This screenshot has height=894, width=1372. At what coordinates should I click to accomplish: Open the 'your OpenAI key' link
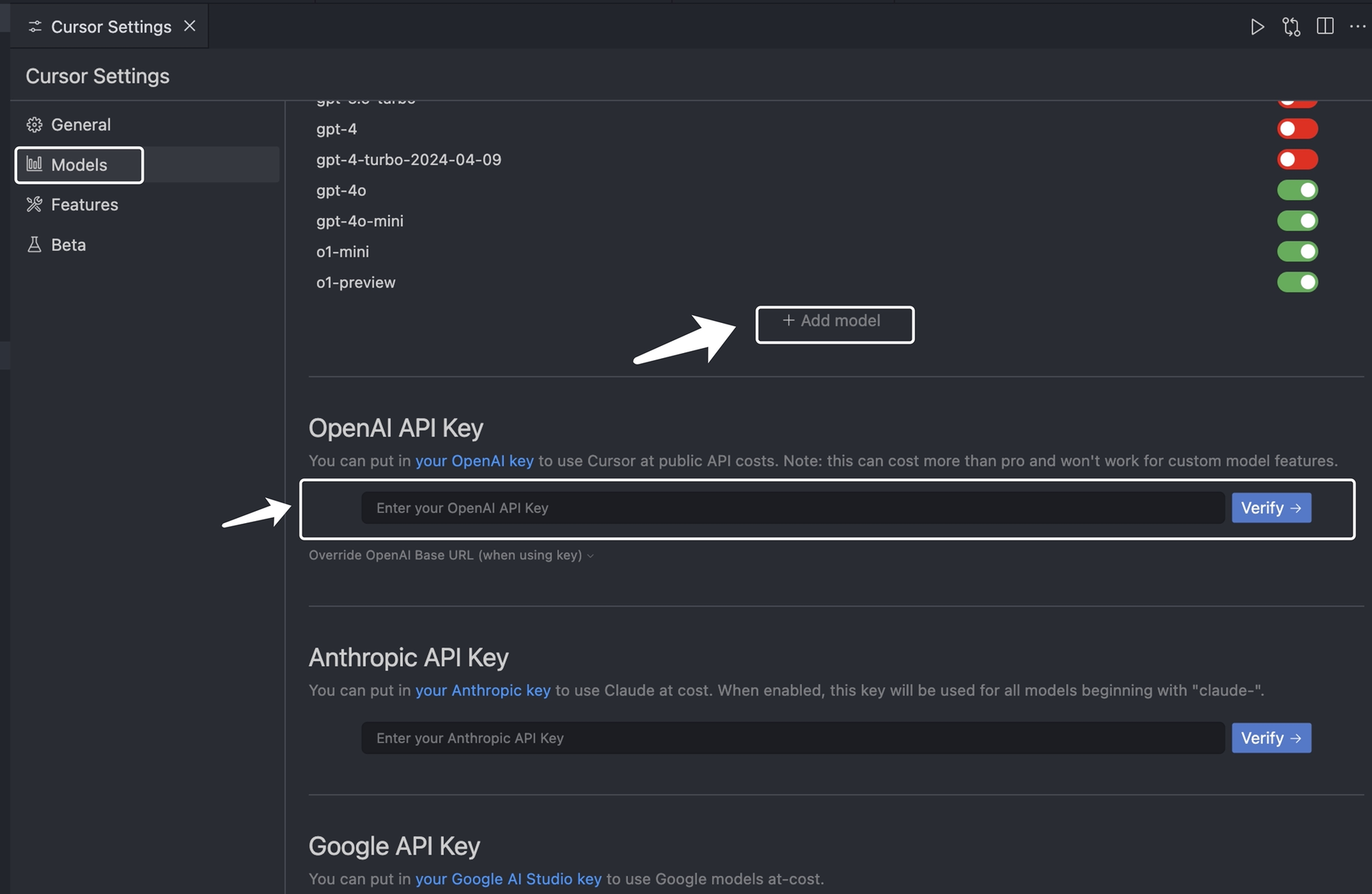coord(474,462)
